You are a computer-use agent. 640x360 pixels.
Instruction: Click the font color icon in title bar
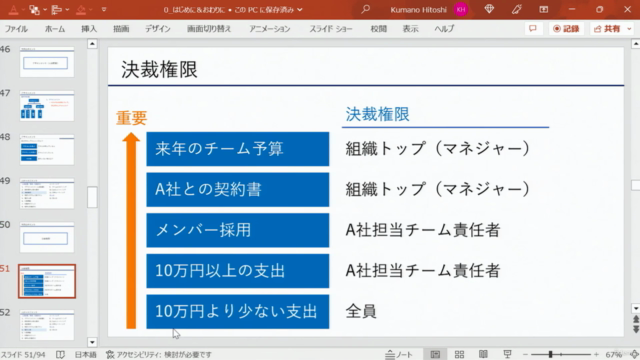point(13,9)
